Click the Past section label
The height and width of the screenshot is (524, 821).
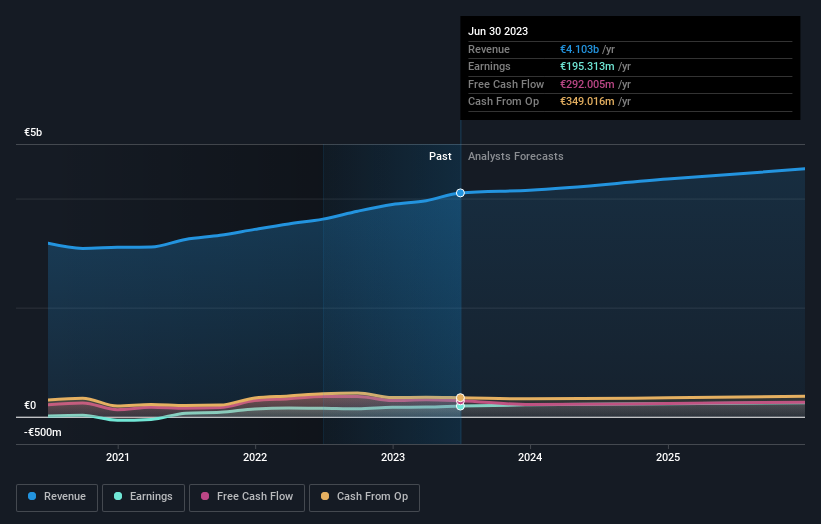(x=440, y=156)
